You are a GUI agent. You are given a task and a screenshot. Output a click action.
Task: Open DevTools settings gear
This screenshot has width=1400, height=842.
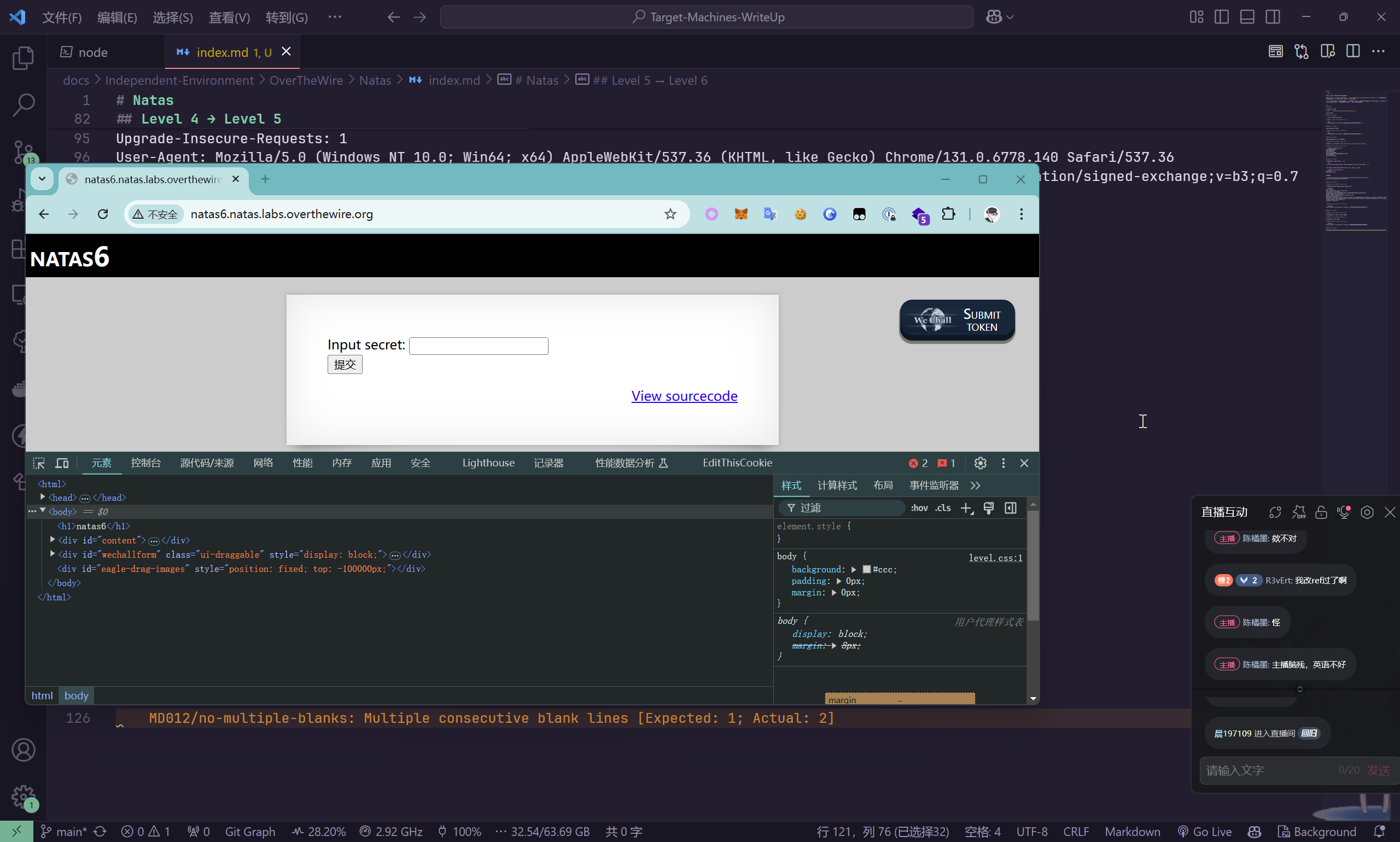click(x=980, y=463)
